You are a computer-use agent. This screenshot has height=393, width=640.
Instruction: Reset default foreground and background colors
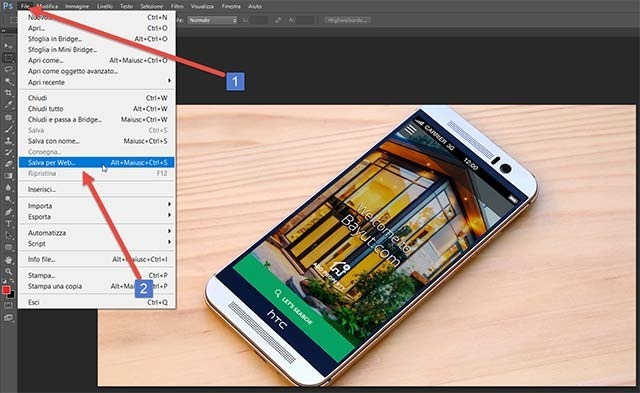(4, 282)
